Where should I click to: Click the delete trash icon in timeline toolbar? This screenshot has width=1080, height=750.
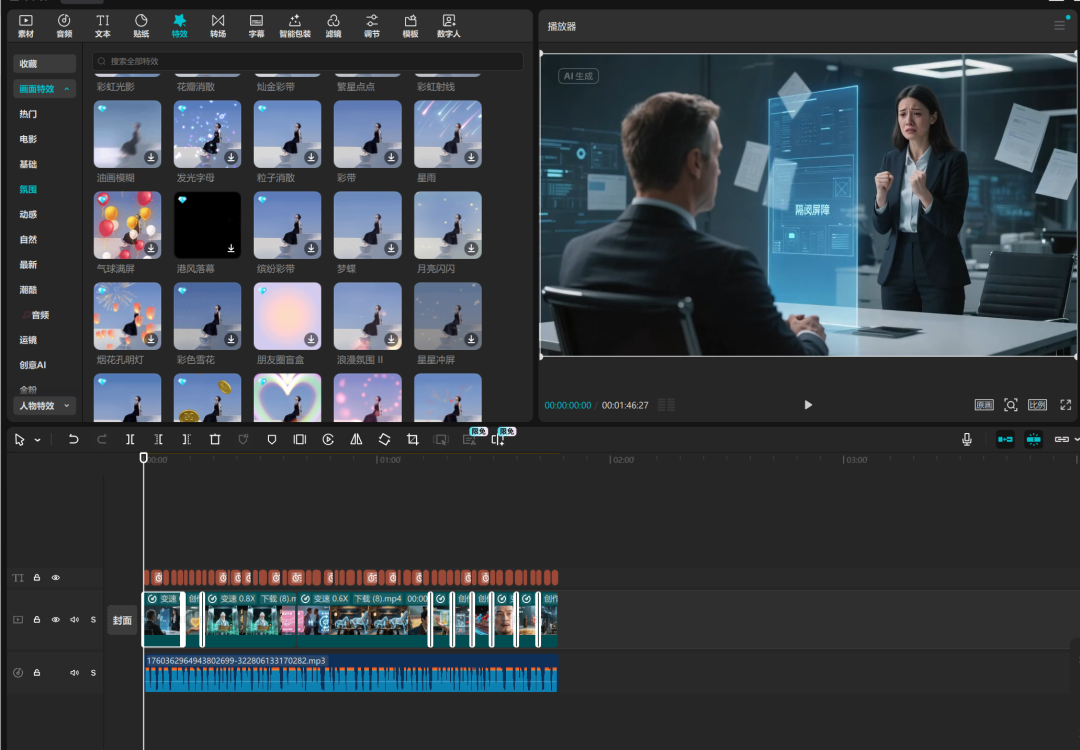[214, 440]
